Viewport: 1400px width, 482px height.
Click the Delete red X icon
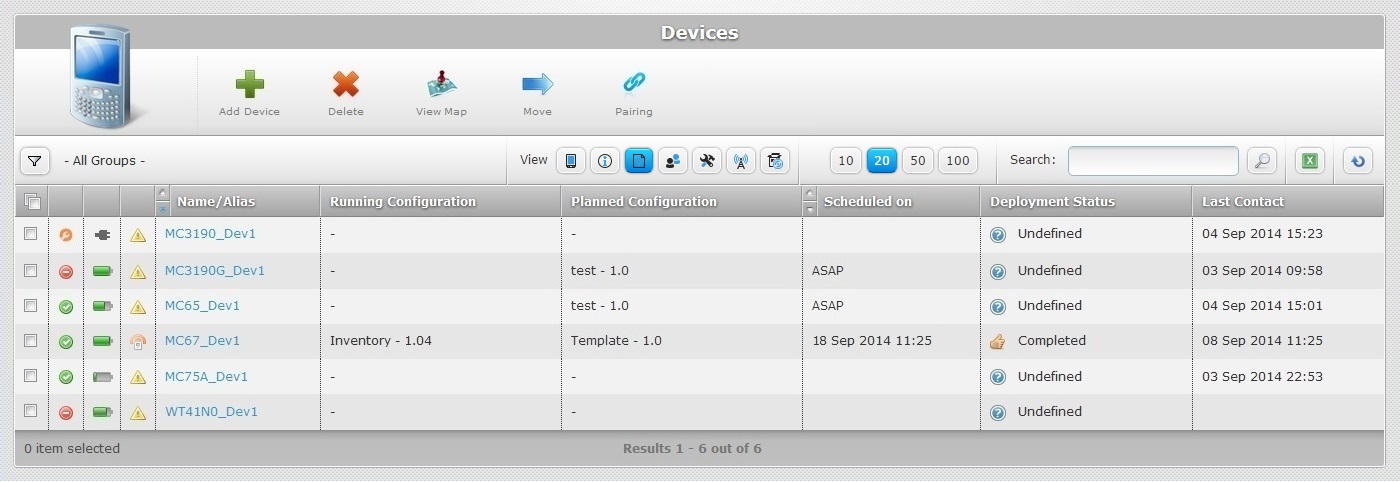point(346,84)
